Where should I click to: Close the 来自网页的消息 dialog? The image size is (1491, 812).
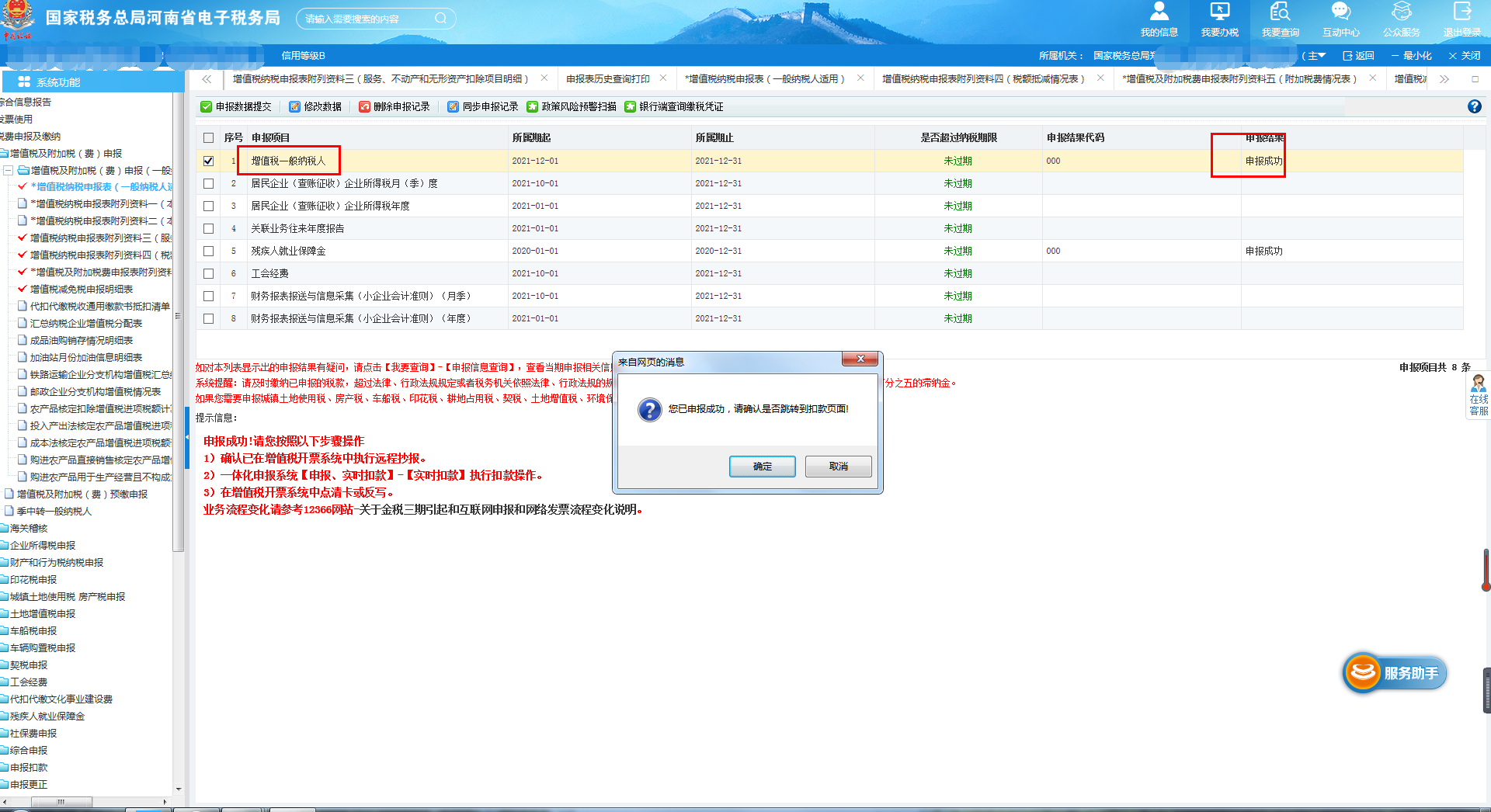860,359
